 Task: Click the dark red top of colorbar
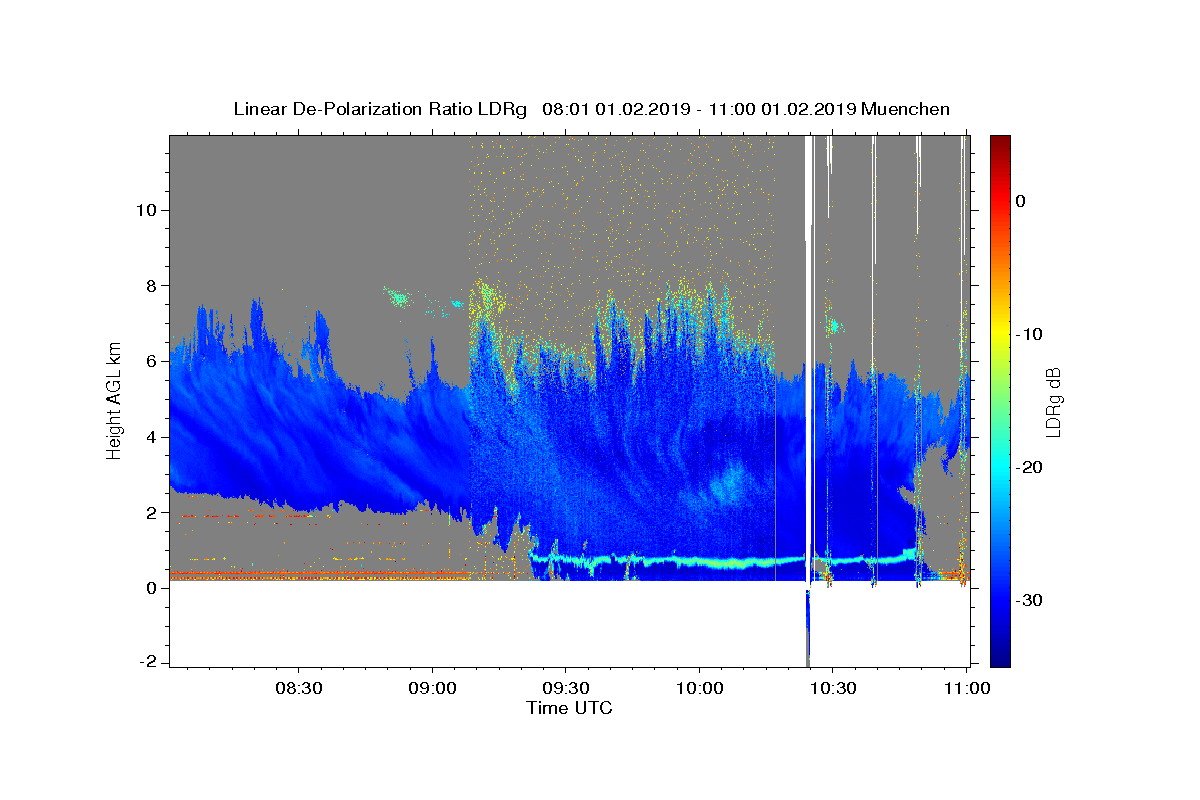(x=1000, y=142)
